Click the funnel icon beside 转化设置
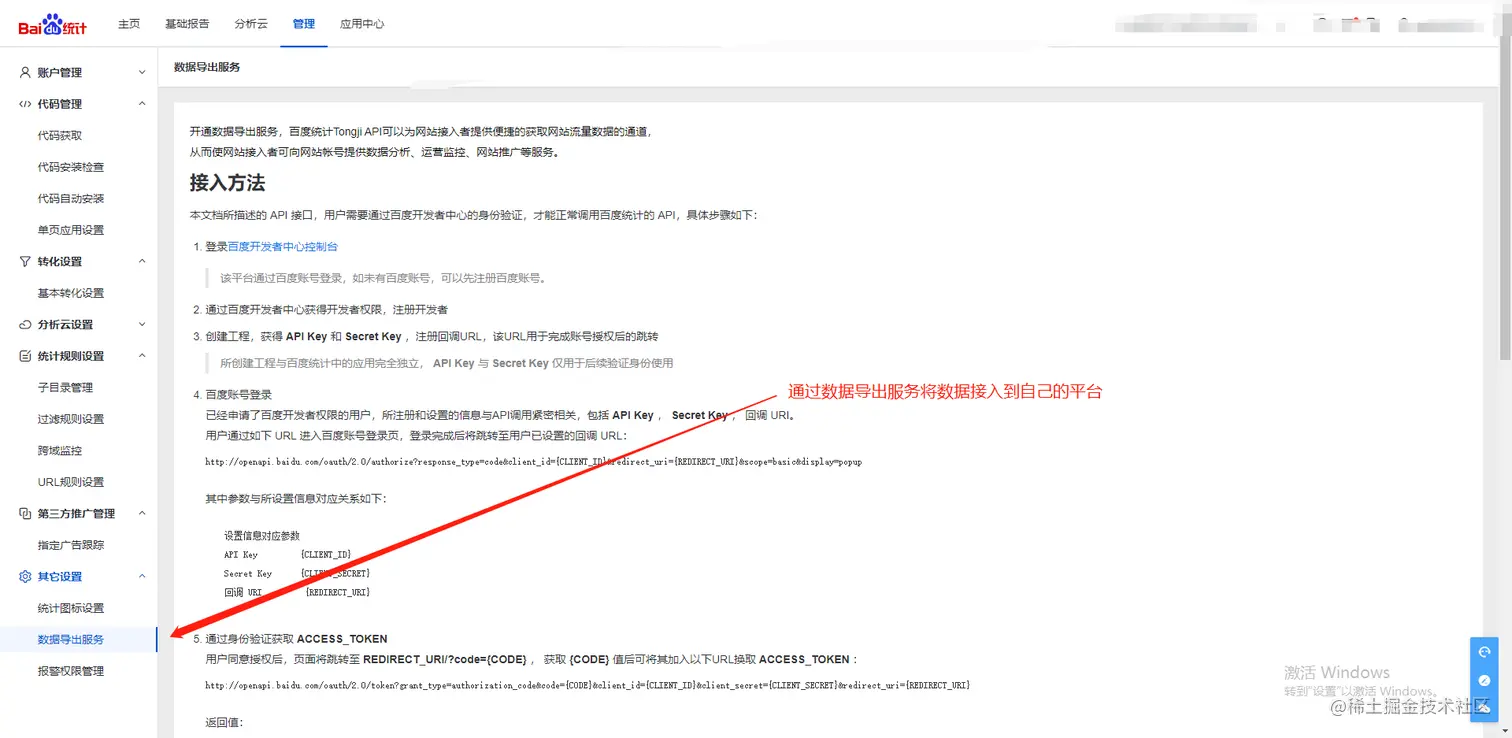Screen dimensions: 1512x738 [26, 261]
